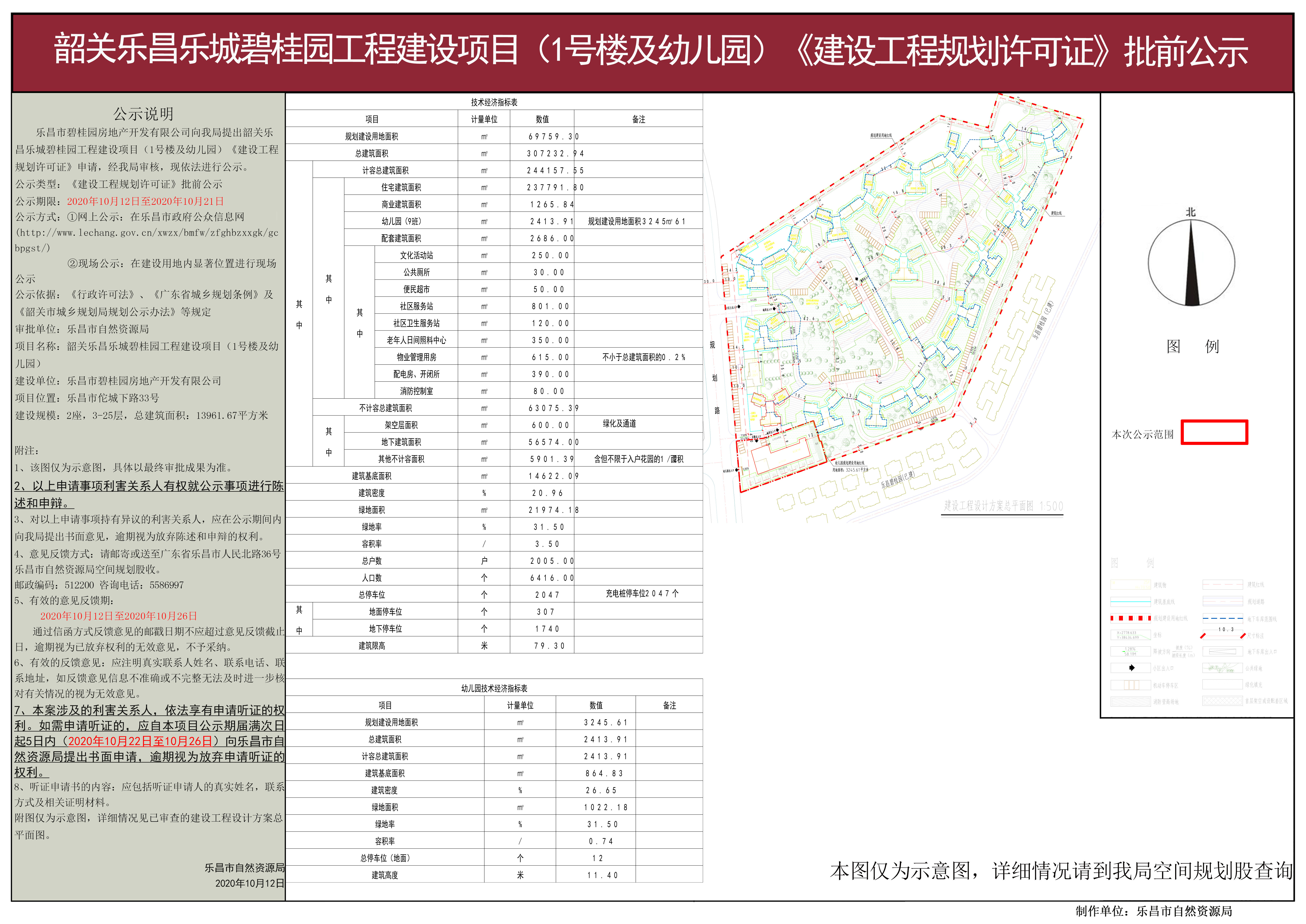Image resolution: width=1306 pixels, height=924 pixels.
Task: Click the 社区服务站 value 801.00
Action: tap(550, 306)
